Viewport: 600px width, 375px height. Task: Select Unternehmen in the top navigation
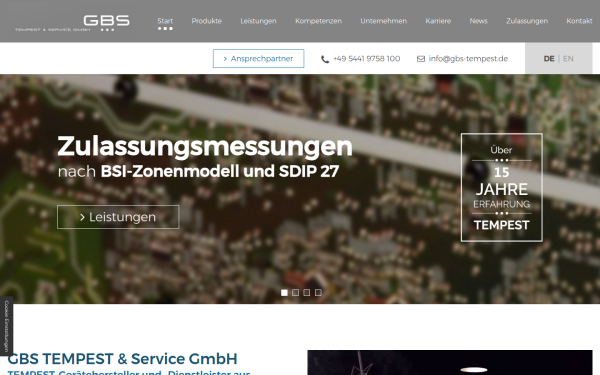click(383, 21)
